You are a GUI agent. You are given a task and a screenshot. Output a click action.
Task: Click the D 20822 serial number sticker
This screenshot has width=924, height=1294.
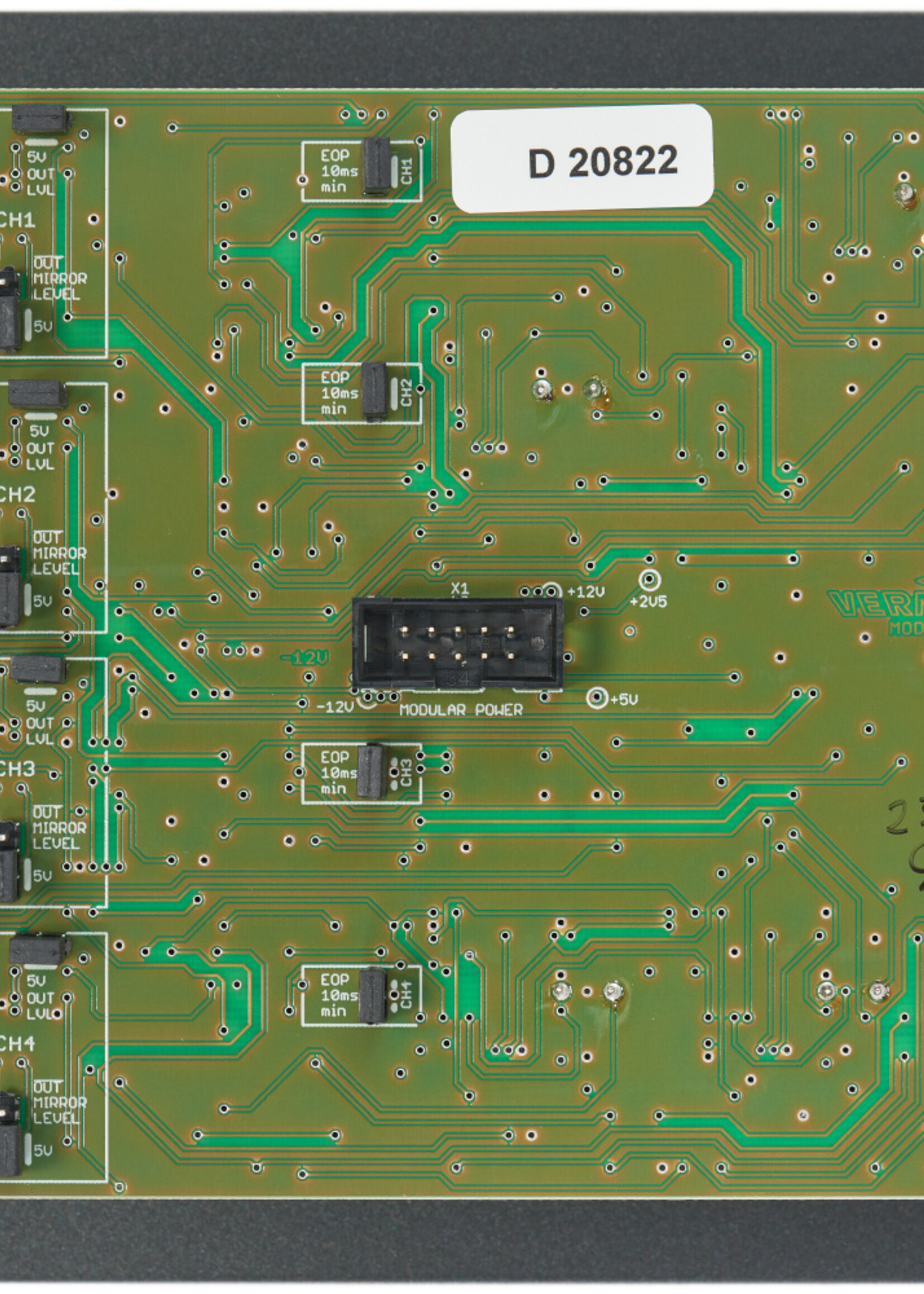pyautogui.click(x=582, y=159)
